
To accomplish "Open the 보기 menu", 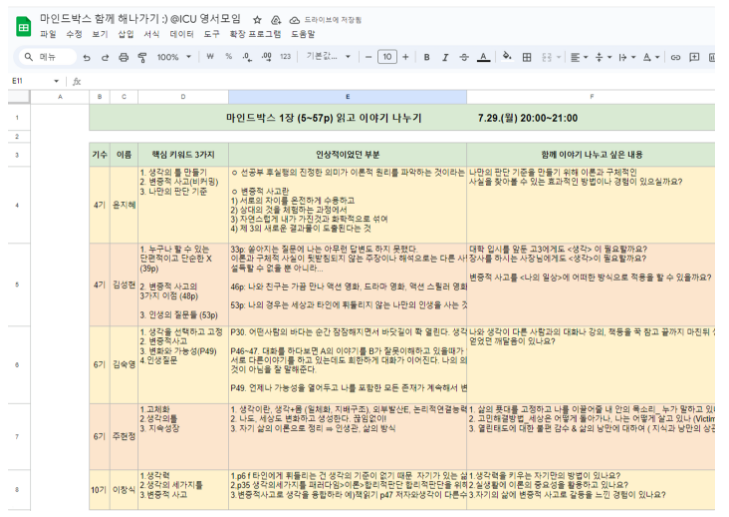I will [x=99, y=34].
